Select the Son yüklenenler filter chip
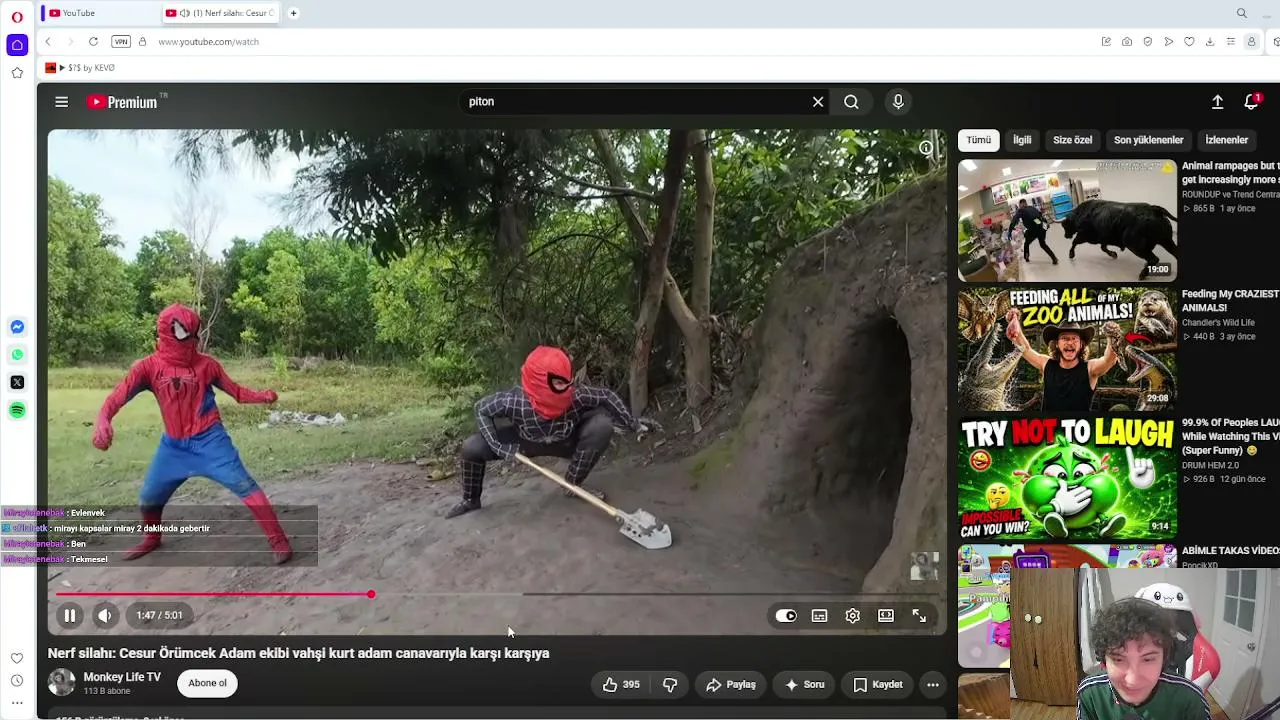Screen dimensions: 1280x720 coord(1149,140)
